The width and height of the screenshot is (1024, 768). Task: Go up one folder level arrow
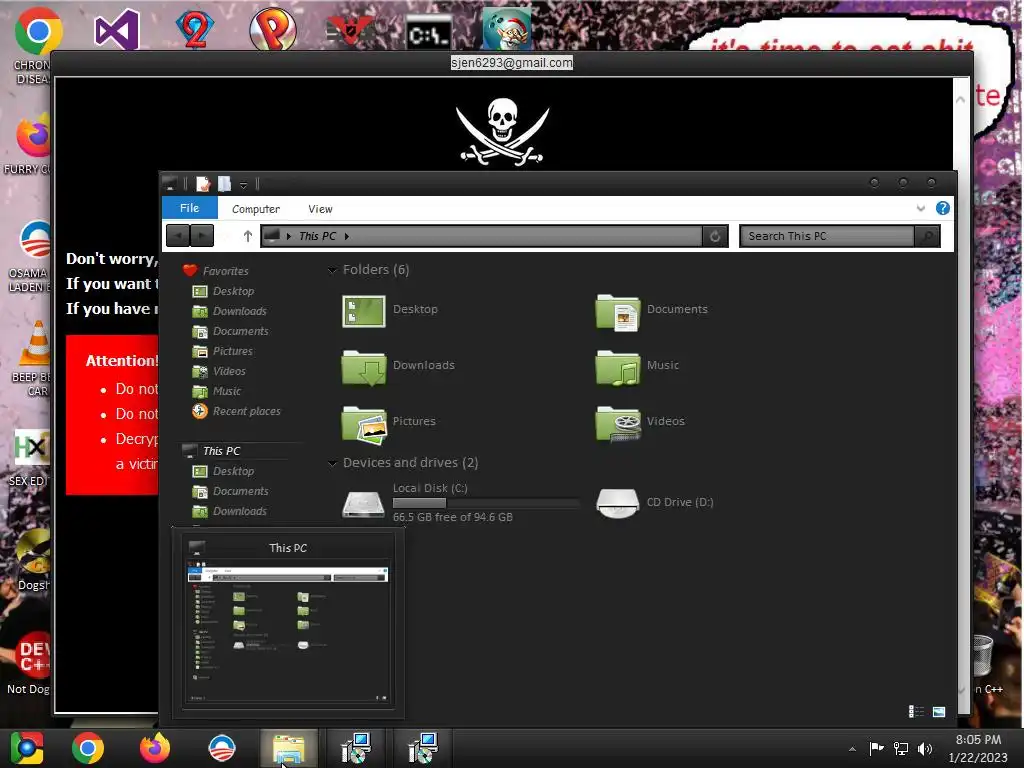click(x=248, y=236)
